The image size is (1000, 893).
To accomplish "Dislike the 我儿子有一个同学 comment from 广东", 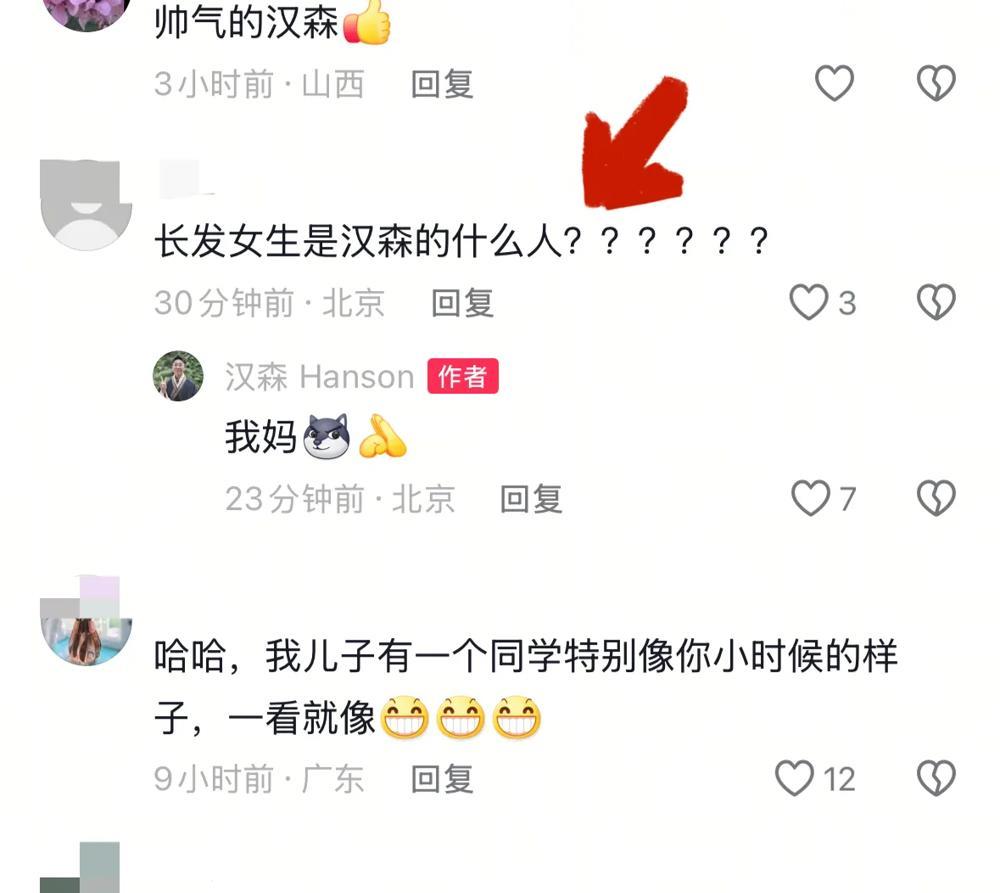I will click(936, 778).
